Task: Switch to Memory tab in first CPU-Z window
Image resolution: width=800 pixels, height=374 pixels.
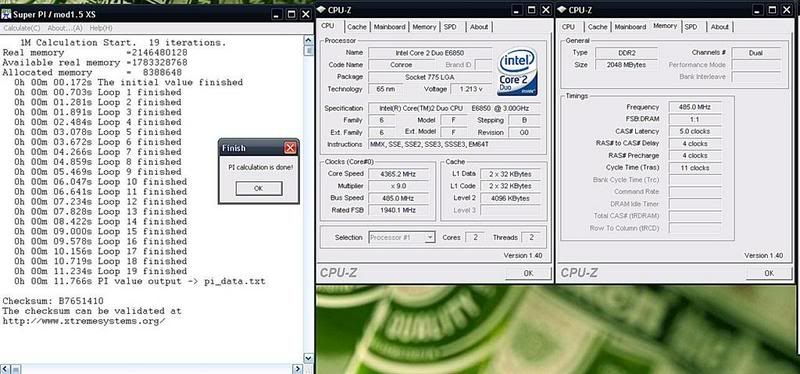Action: 424,27
